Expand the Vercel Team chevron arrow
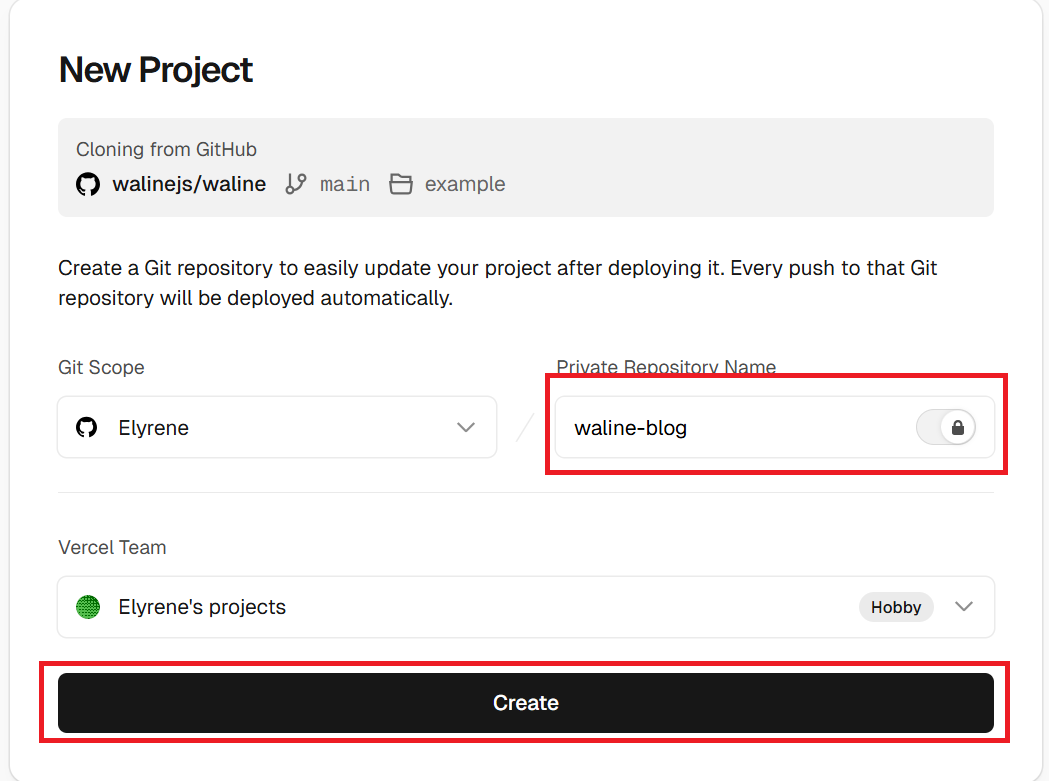The image size is (1049, 781). pyautogui.click(x=964, y=606)
